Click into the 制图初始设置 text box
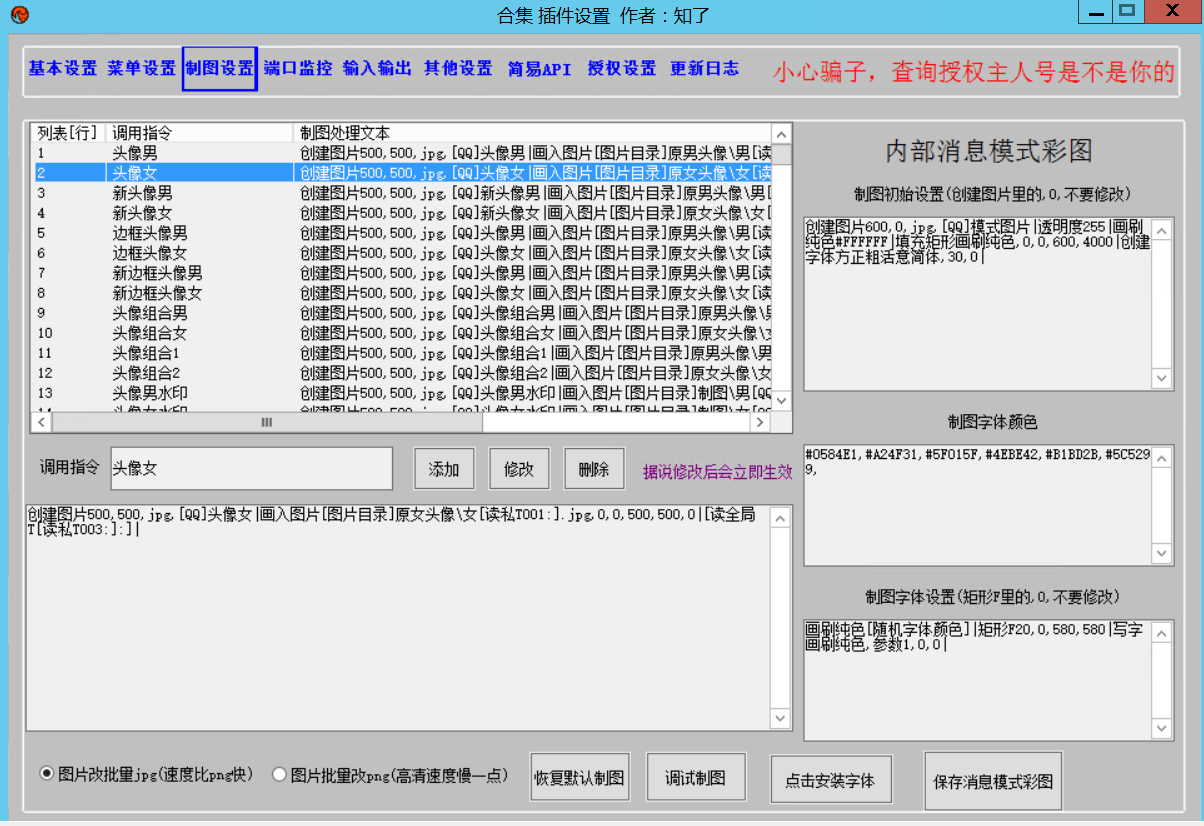1204x826 pixels. pyautogui.click(x=978, y=303)
